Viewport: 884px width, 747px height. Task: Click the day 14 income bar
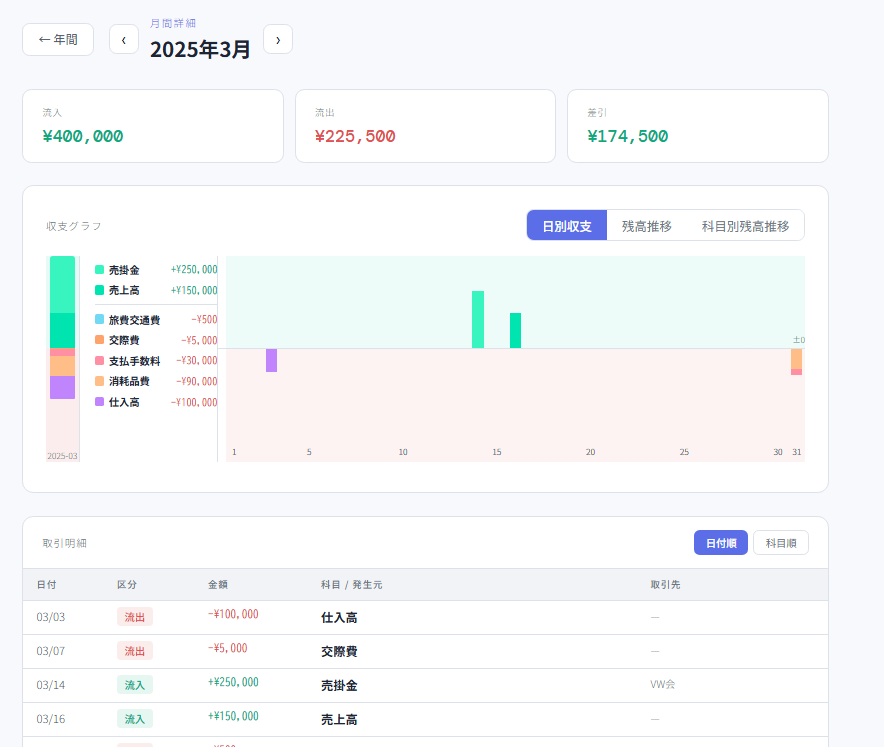[478, 320]
